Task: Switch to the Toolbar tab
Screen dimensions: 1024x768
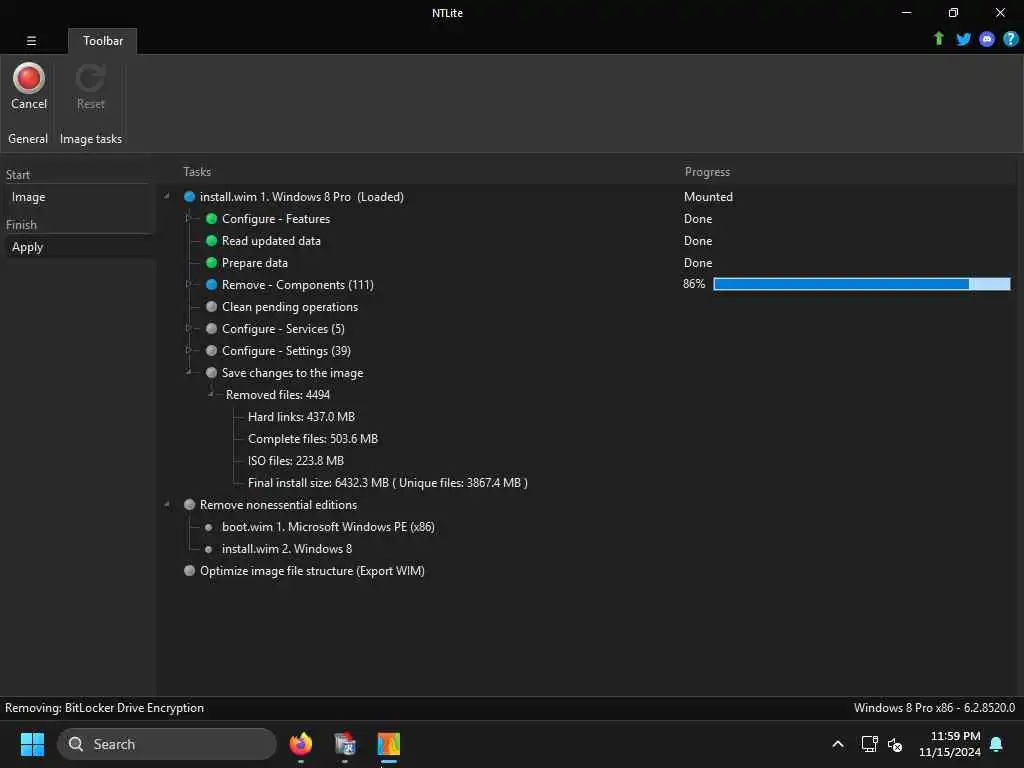Action: click(x=103, y=40)
